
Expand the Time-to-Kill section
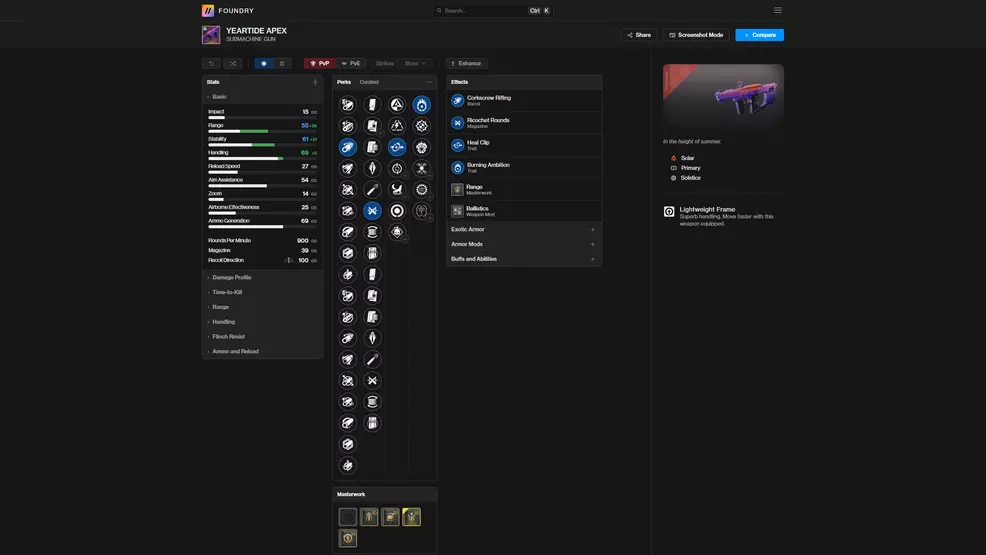coord(263,292)
